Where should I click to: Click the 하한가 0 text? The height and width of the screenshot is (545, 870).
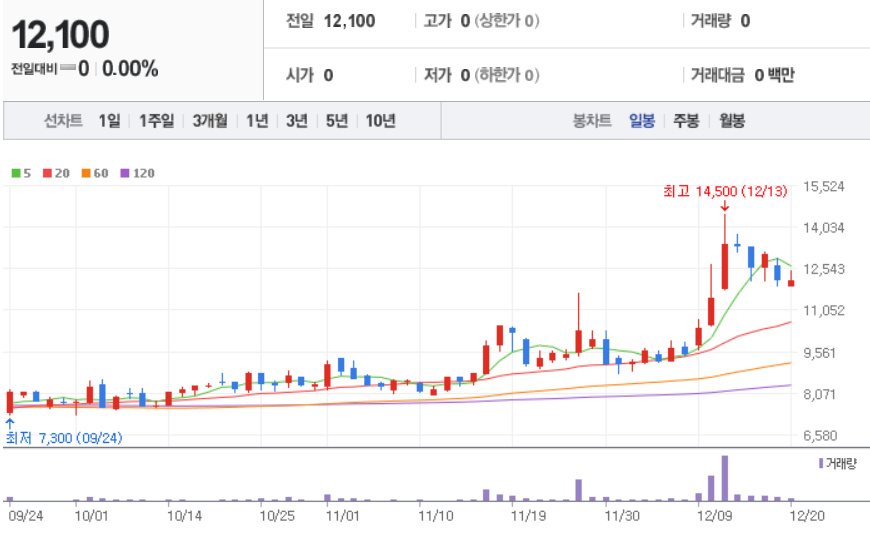(509, 75)
